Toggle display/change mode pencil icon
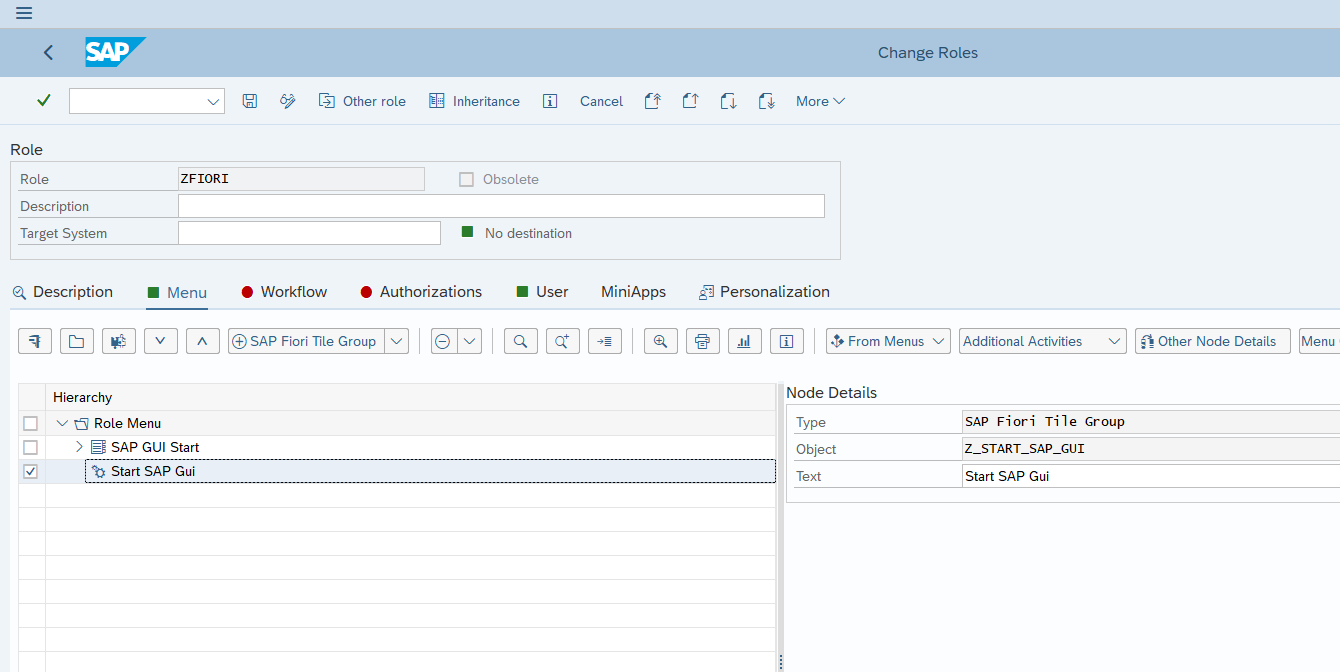The width and height of the screenshot is (1340, 672). point(288,101)
